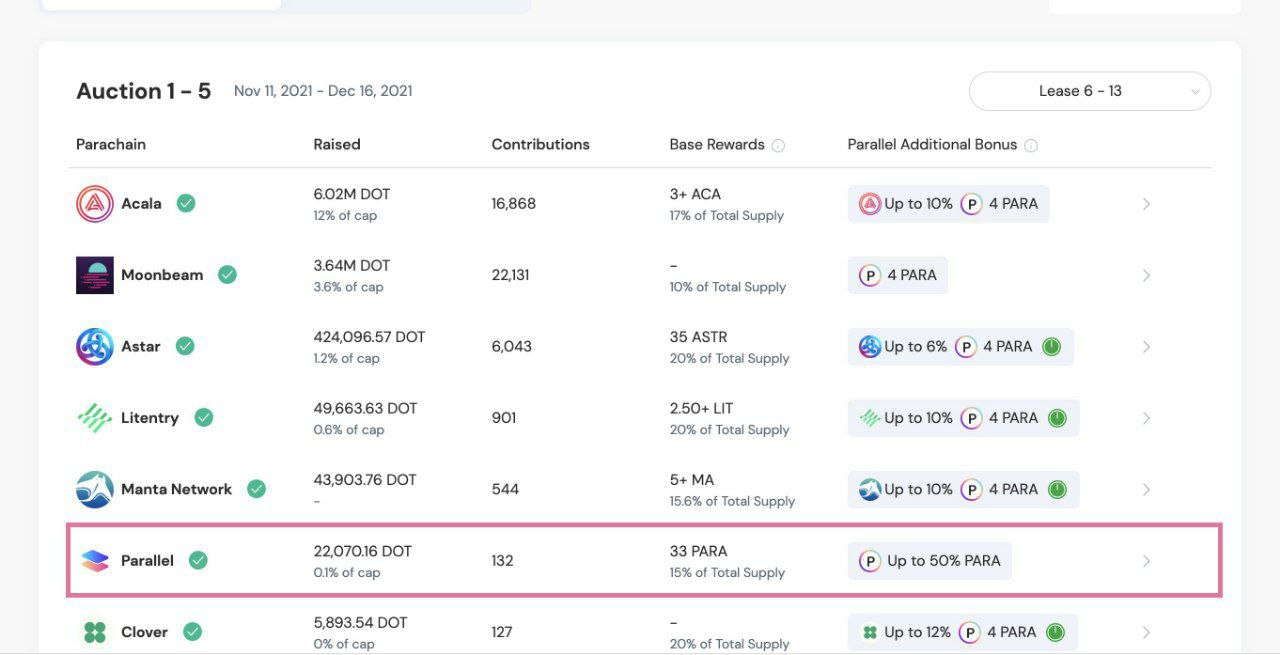This screenshot has height=655, width=1280.
Task: Click the '5,893.54 DOT' raised value
Action: 360,622
